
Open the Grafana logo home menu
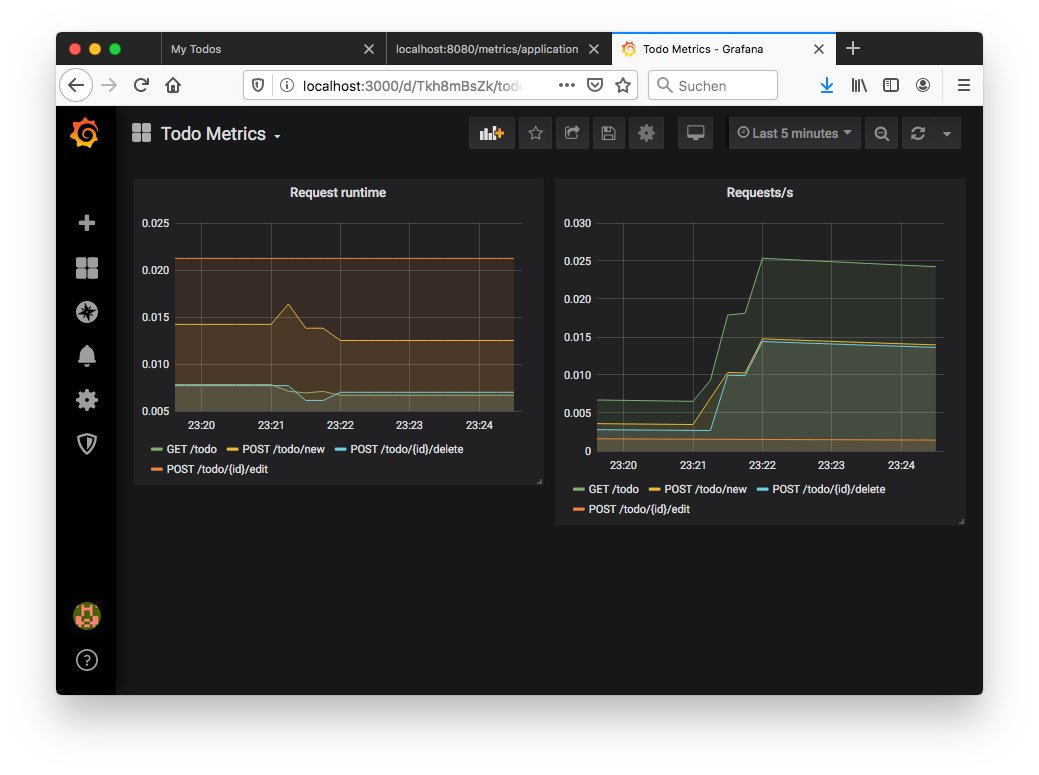tap(85, 133)
